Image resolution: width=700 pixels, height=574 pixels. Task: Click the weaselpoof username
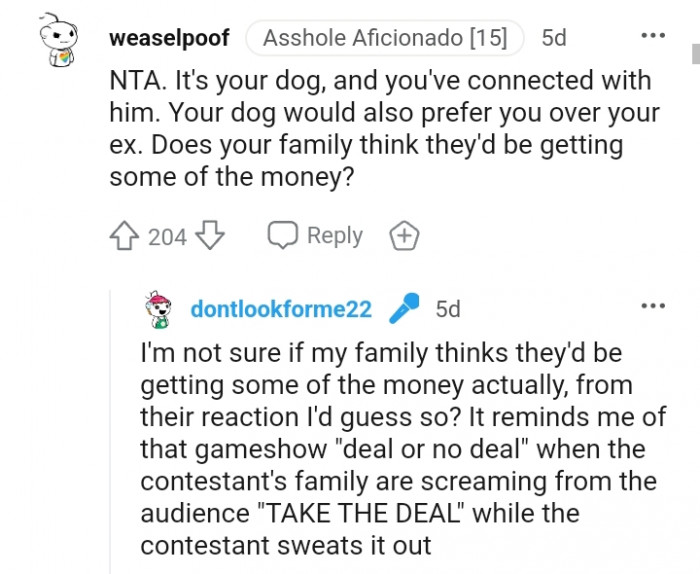pyautogui.click(x=168, y=39)
